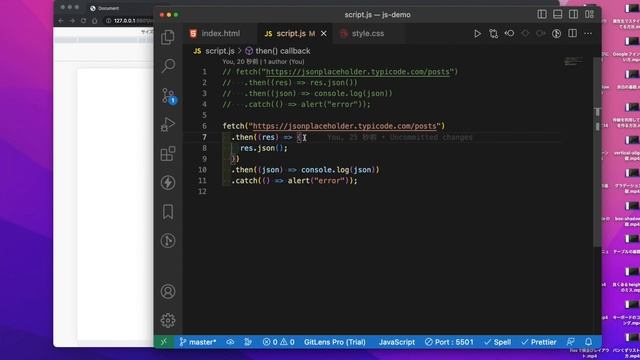Image resolution: width=640 pixels, height=360 pixels.
Task: Open the Accounts menu
Action: coord(168,291)
